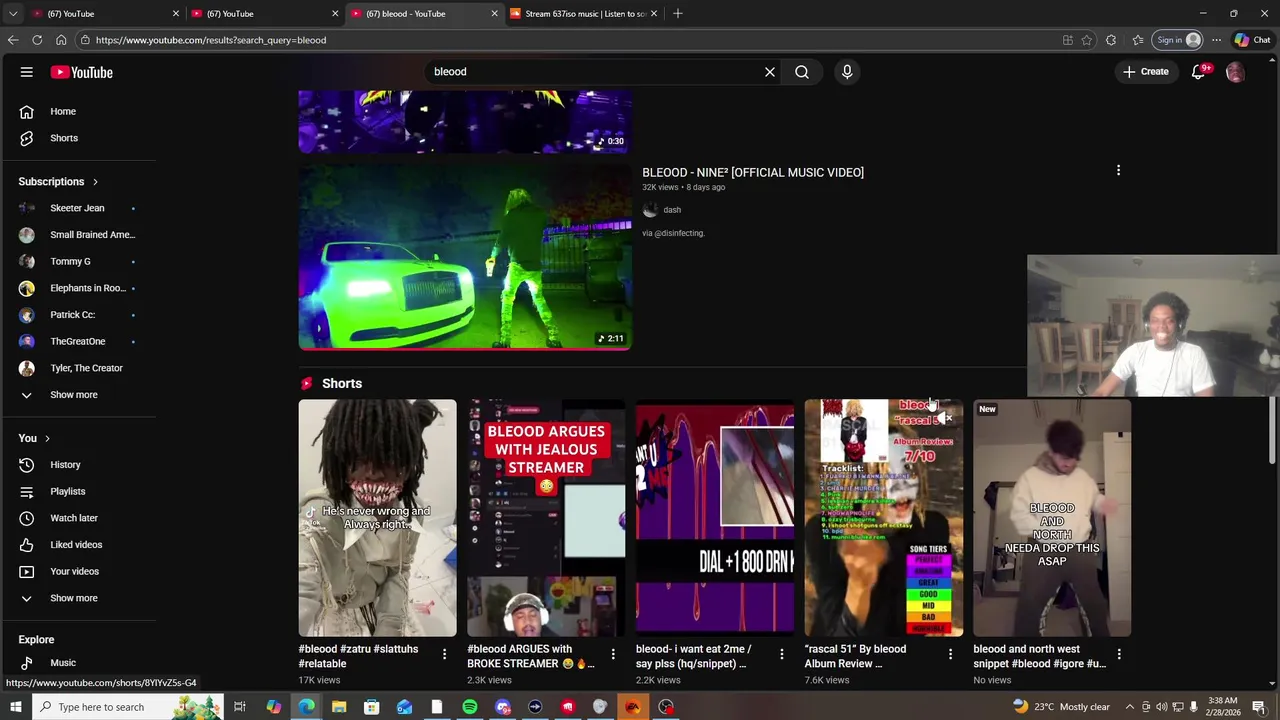Image resolution: width=1280 pixels, height=720 pixels.
Task: Open 'DIAL +1 800' short thumbnail
Action: [x=715, y=518]
